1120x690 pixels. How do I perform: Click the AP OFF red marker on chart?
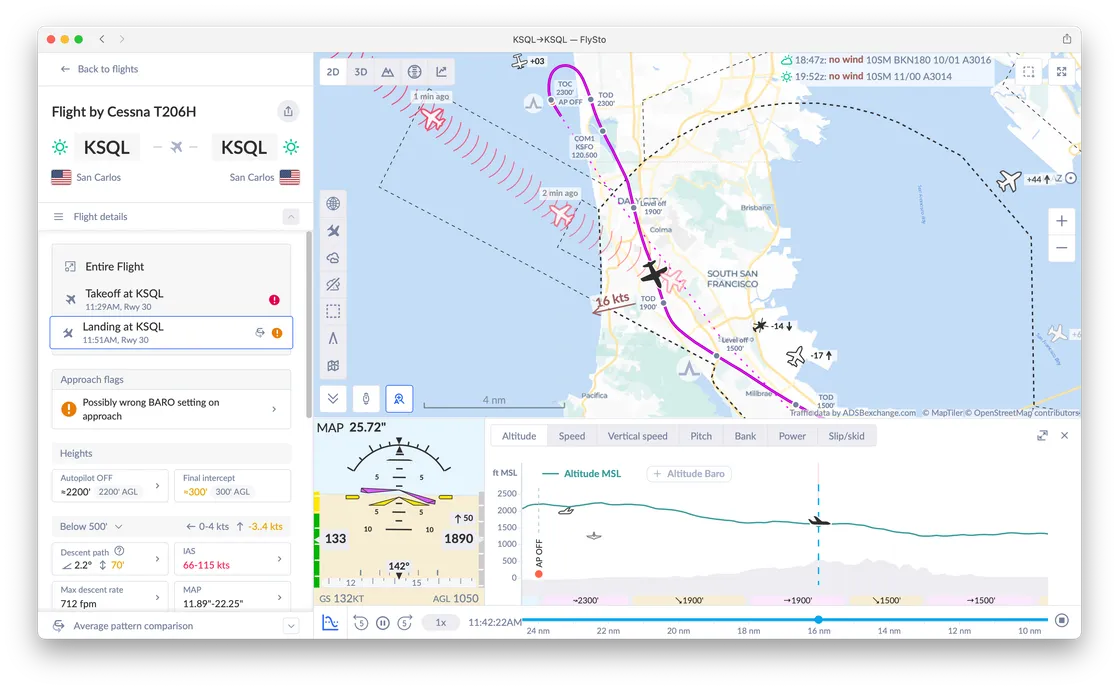pyautogui.click(x=539, y=574)
